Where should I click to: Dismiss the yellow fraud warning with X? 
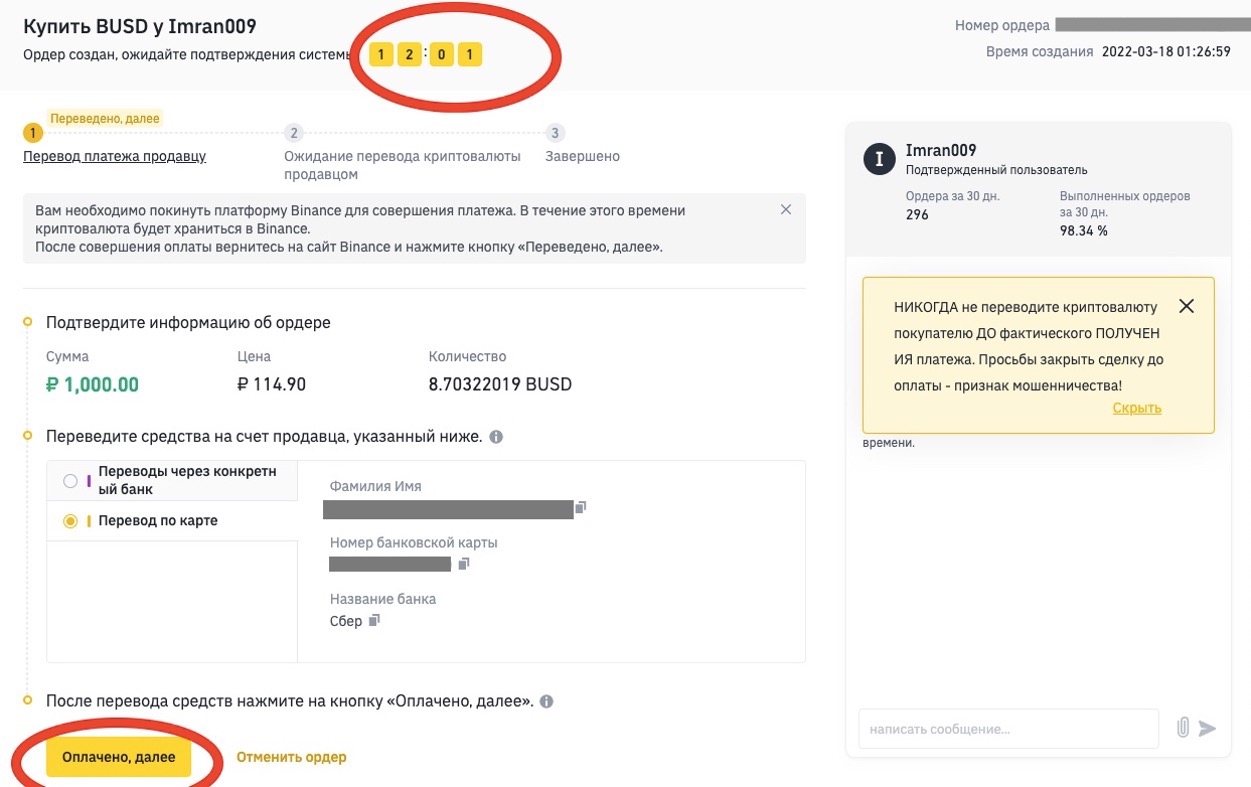tap(1186, 306)
